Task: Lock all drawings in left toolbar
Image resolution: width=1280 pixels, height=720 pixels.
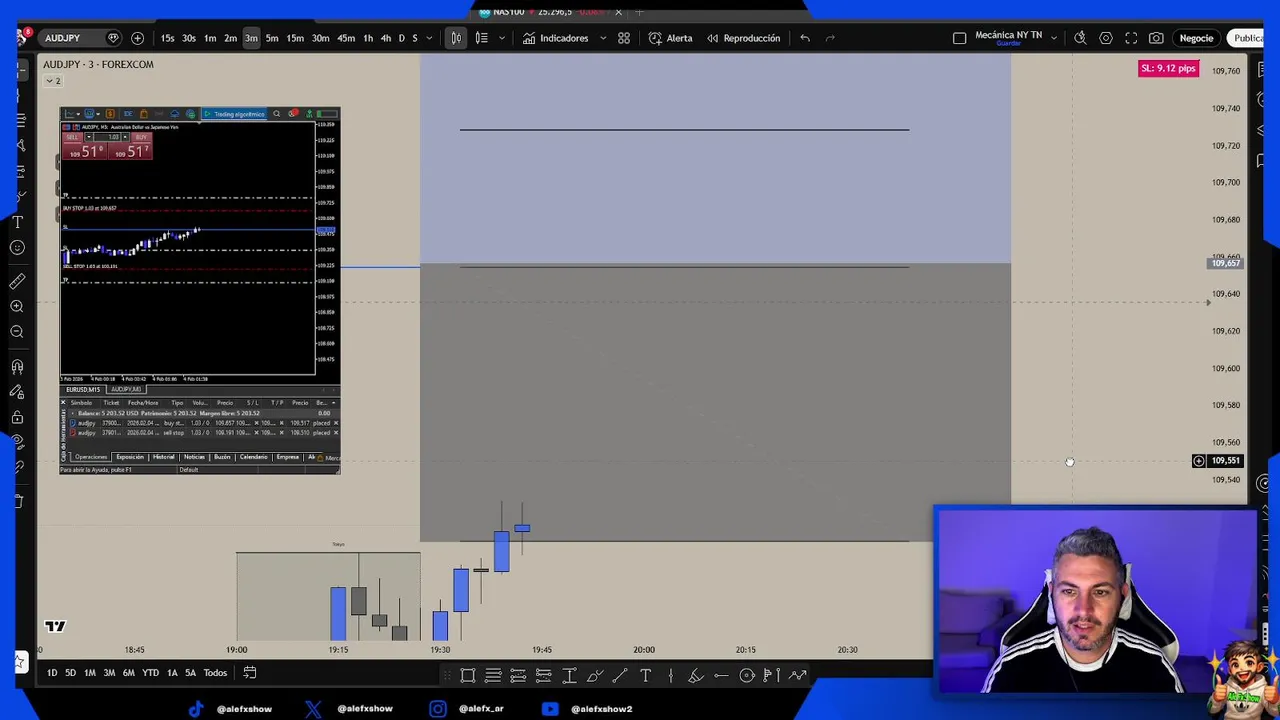Action: point(17,417)
